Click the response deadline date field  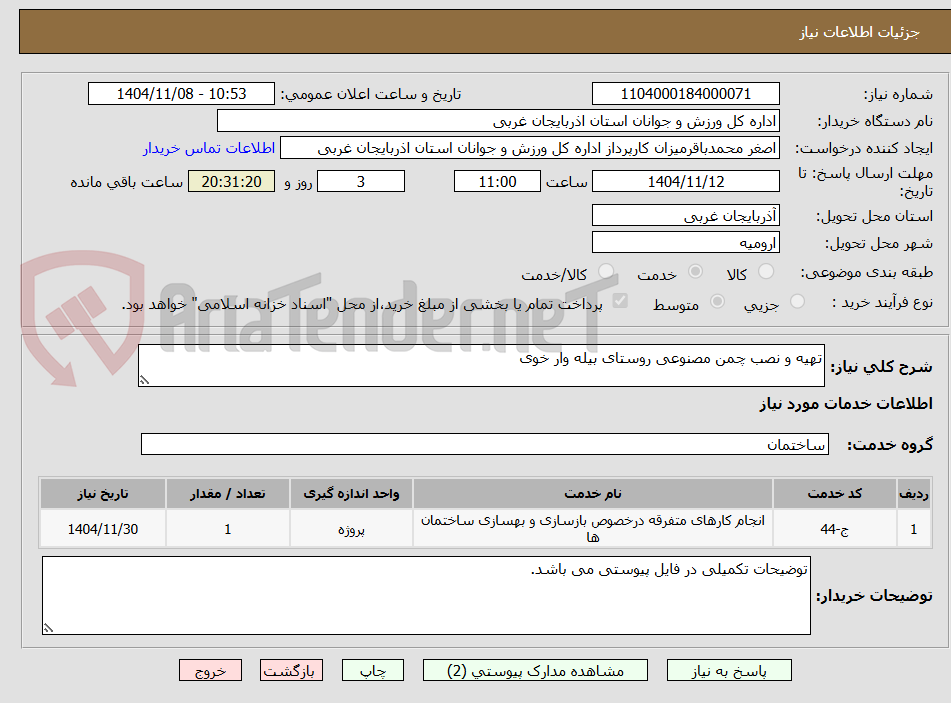685,181
